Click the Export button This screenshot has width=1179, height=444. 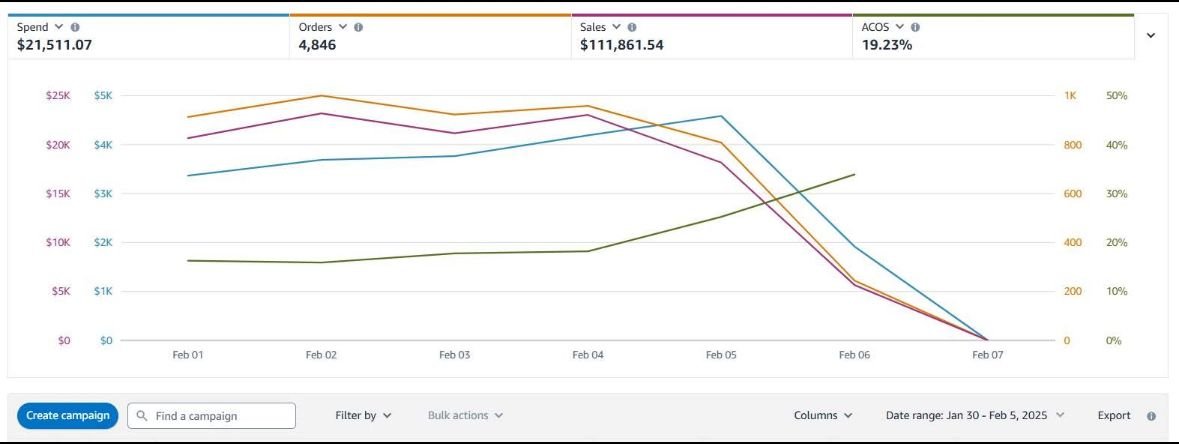coord(1114,416)
